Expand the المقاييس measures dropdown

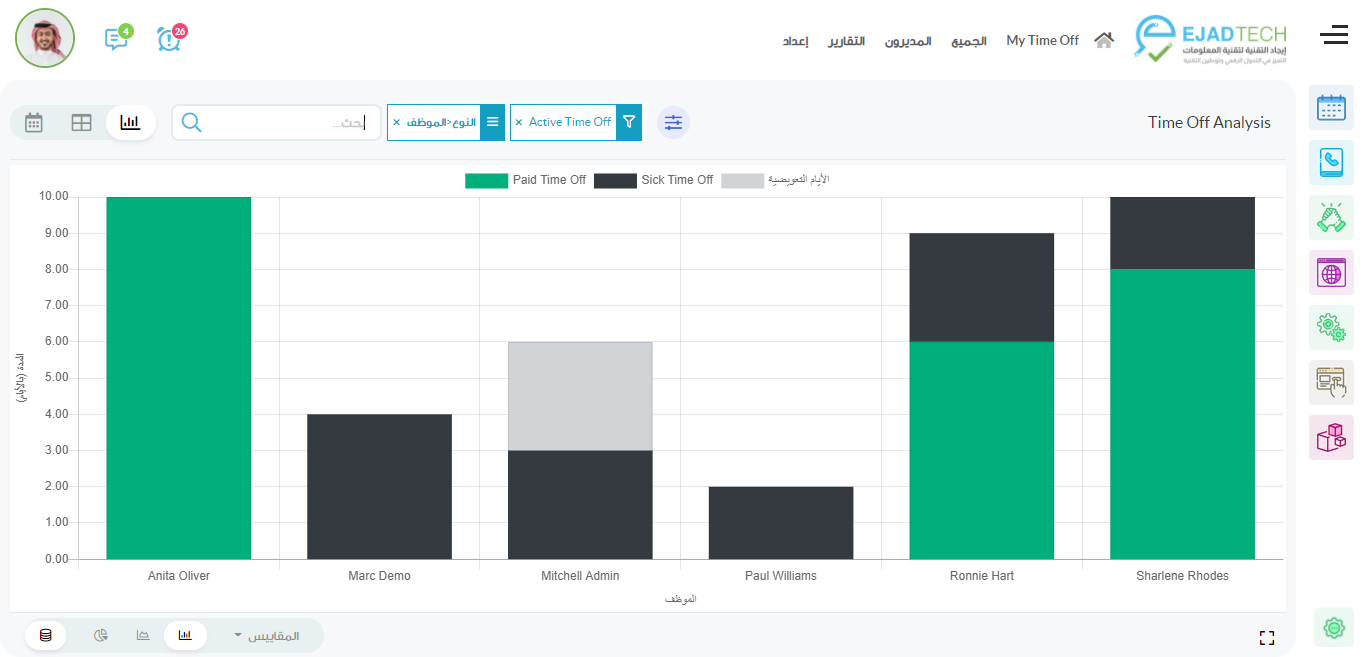click(x=266, y=636)
